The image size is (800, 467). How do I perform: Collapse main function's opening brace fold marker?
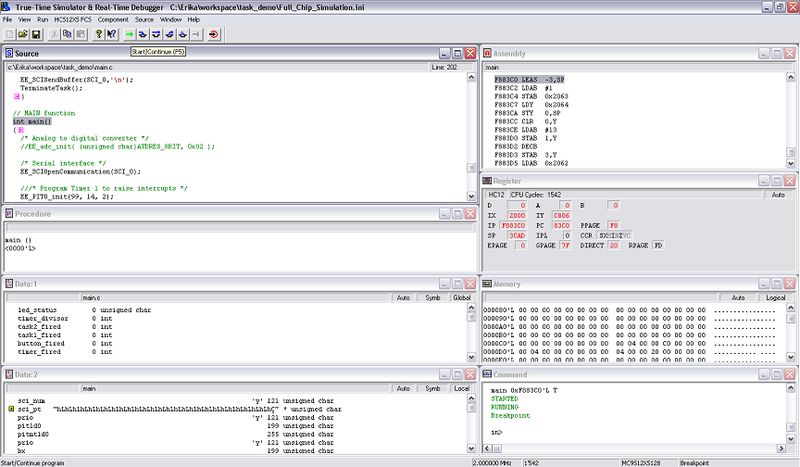click(x=20, y=130)
